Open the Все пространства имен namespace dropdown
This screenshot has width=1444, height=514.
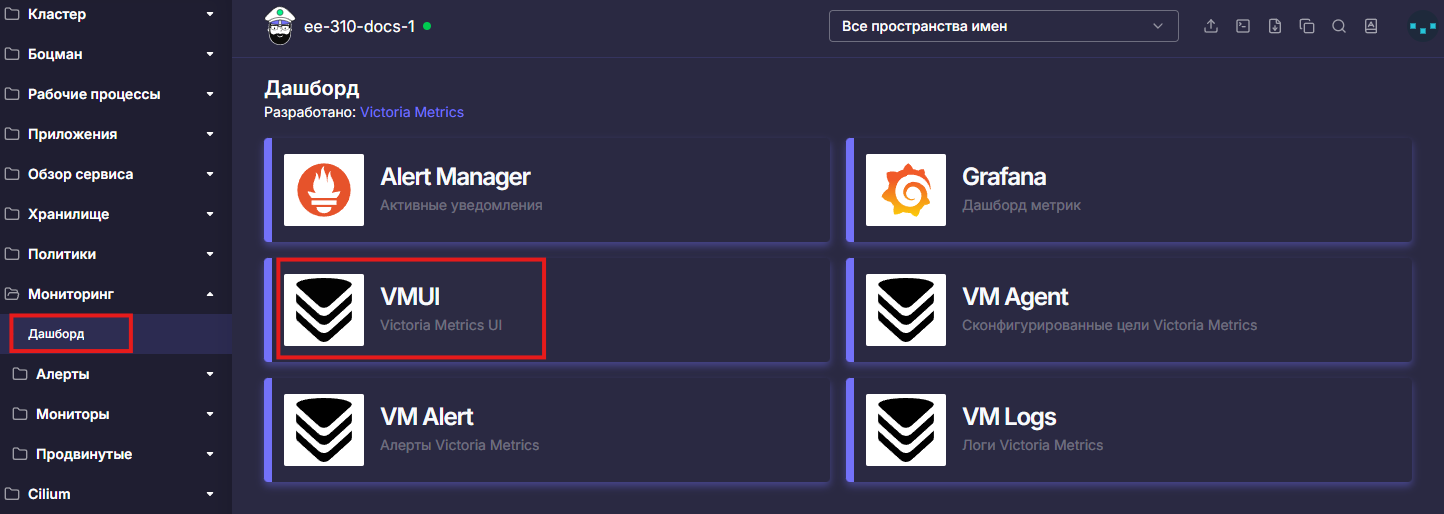1004,26
